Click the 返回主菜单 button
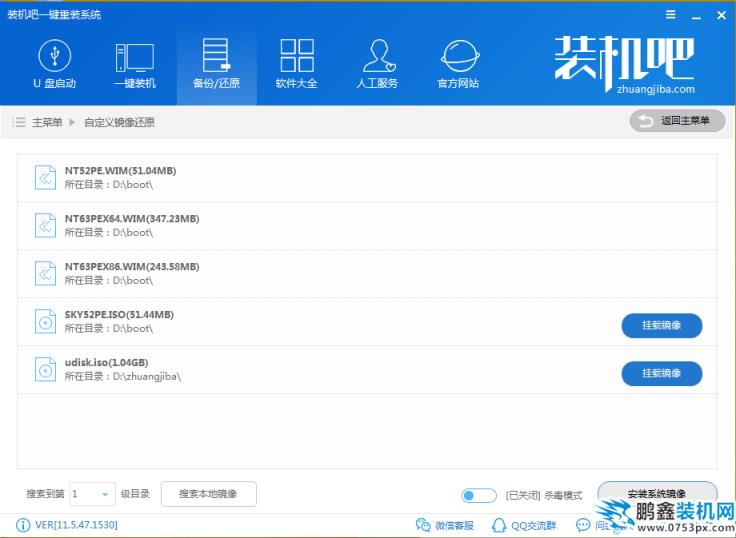The image size is (736, 538). click(x=677, y=121)
